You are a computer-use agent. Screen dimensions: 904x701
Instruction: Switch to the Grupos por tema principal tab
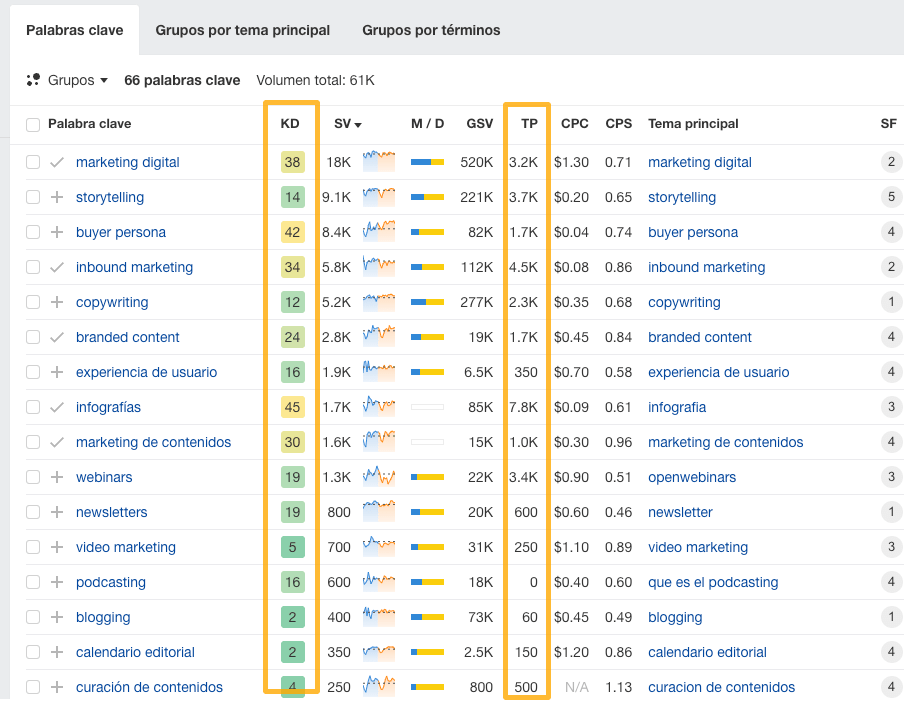pyautogui.click(x=242, y=30)
